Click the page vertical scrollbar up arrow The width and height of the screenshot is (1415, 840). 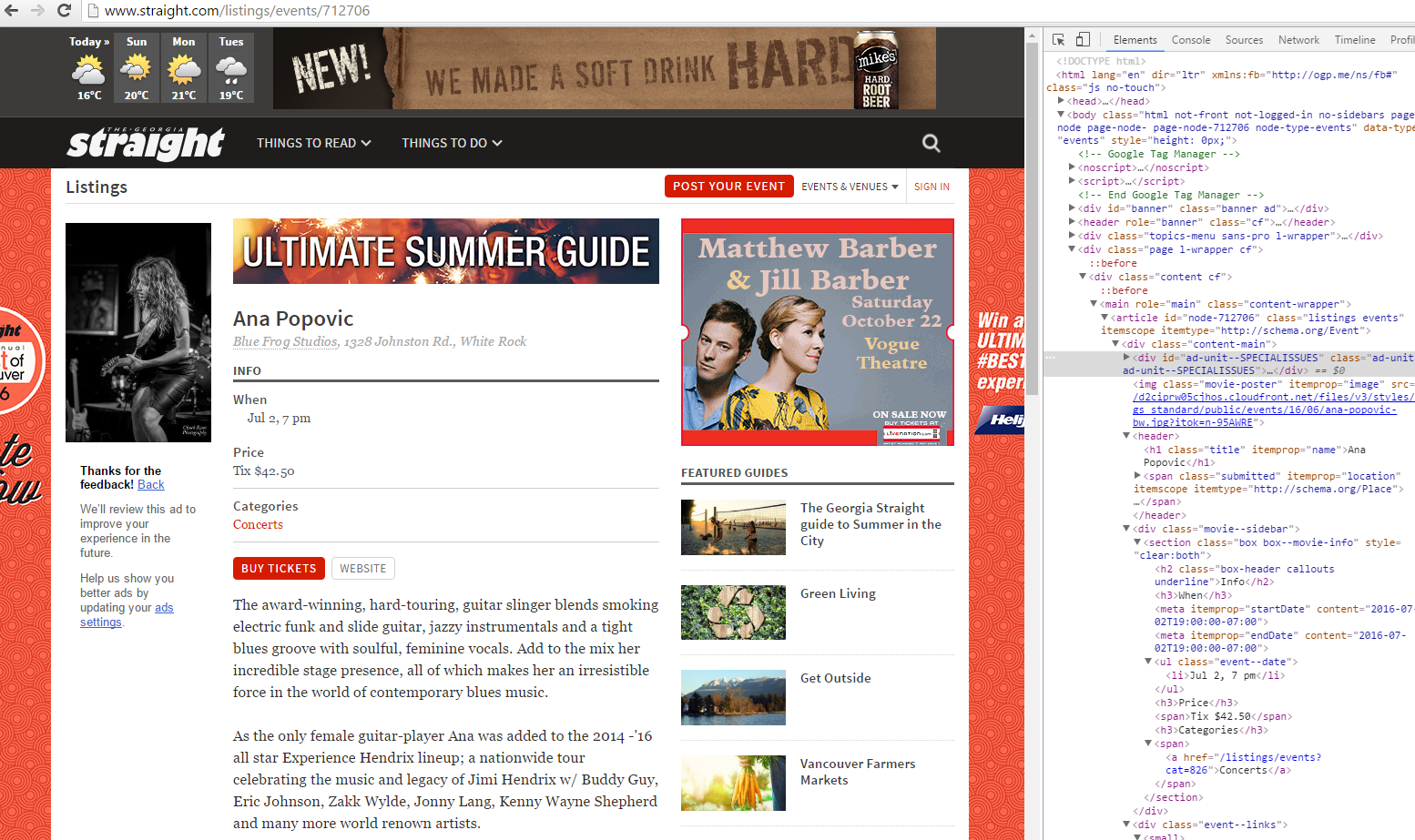[x=1032, y=36]
